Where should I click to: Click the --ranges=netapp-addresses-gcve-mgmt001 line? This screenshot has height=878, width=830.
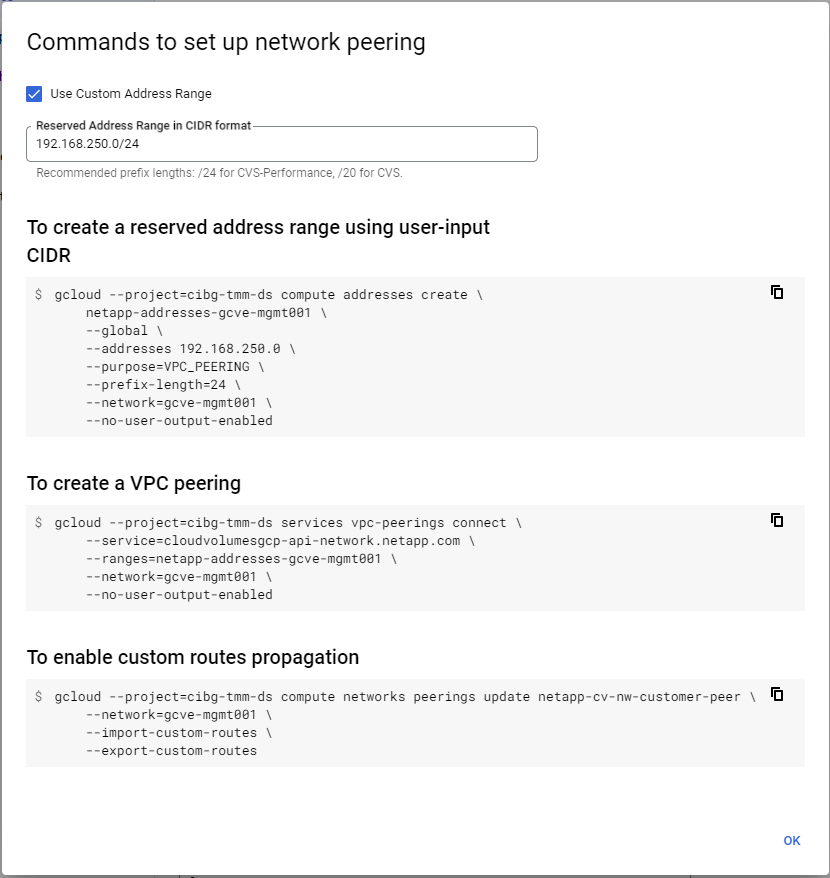coord(241,559)
